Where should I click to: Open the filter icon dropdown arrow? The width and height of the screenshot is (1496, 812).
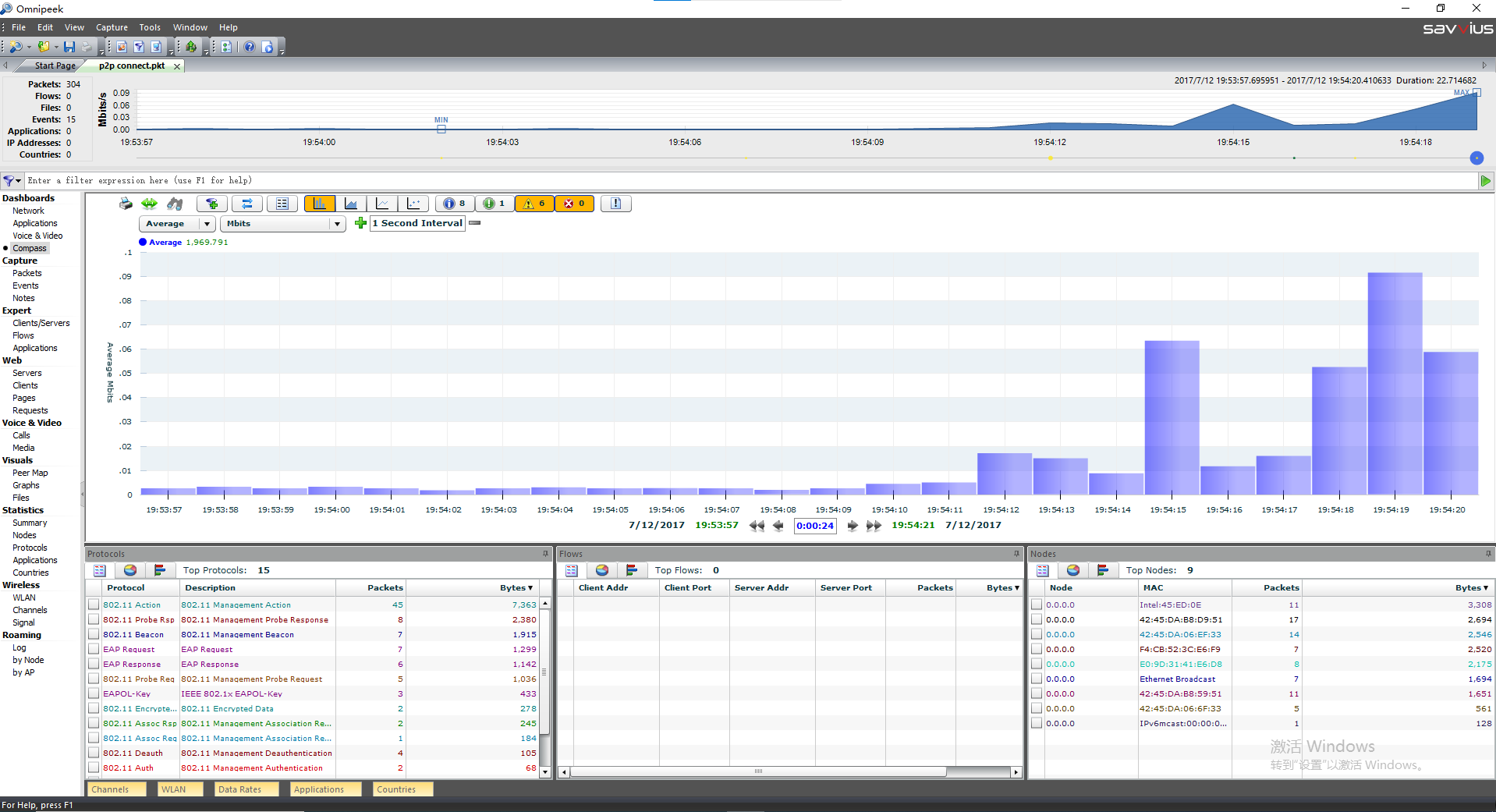18,181
